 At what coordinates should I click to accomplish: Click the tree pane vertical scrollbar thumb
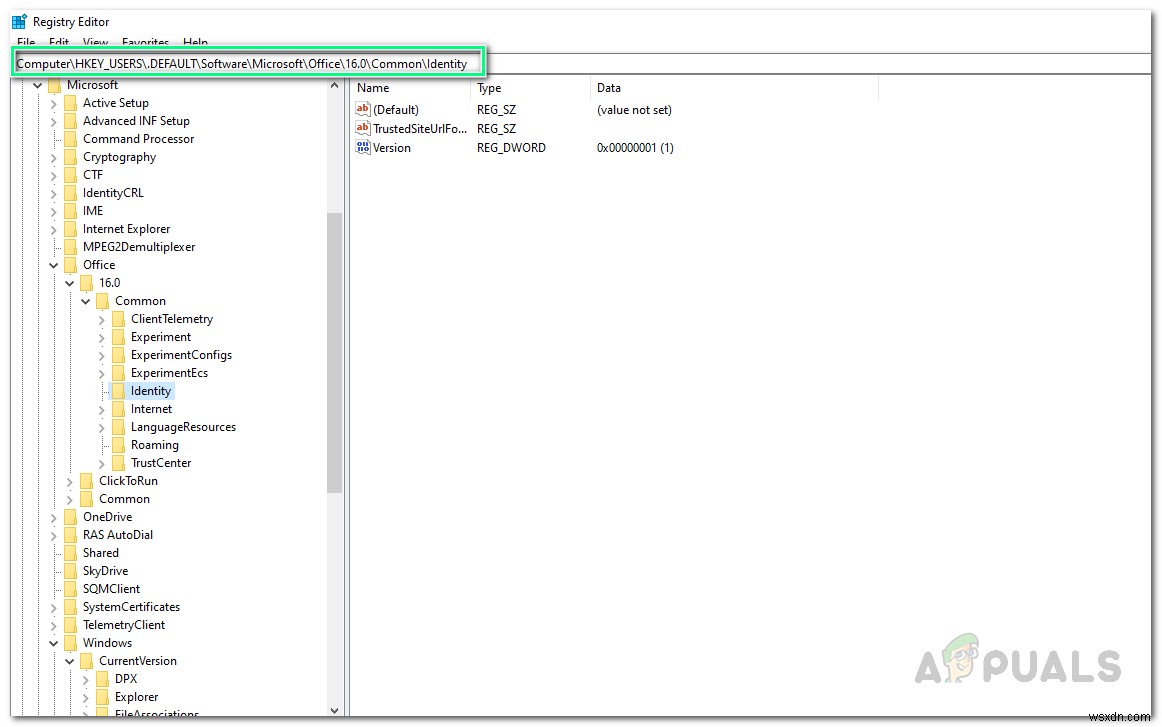pyautogui.click(x=334, y=353)
